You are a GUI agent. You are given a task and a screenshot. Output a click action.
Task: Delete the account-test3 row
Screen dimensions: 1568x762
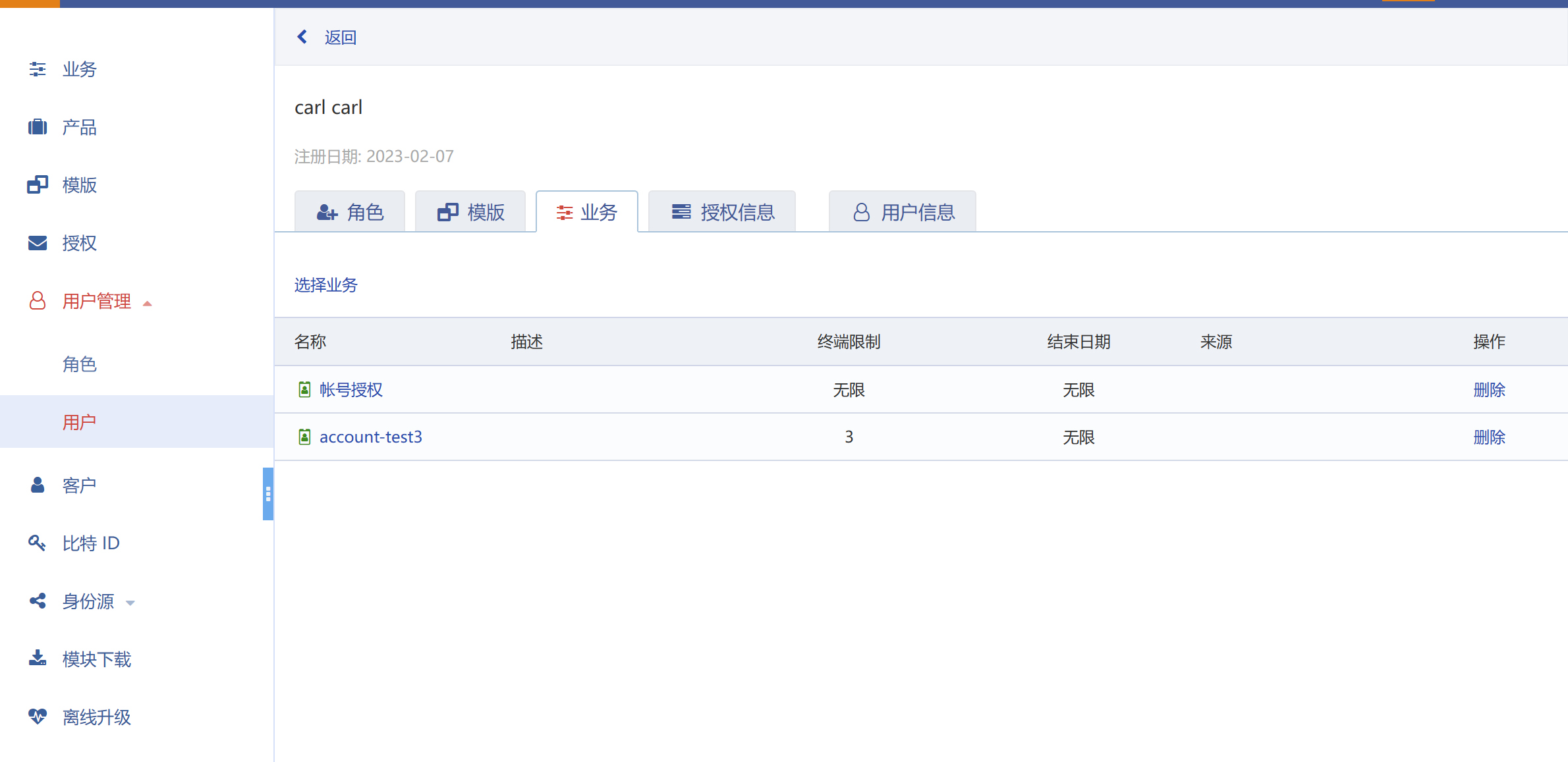1490,437
